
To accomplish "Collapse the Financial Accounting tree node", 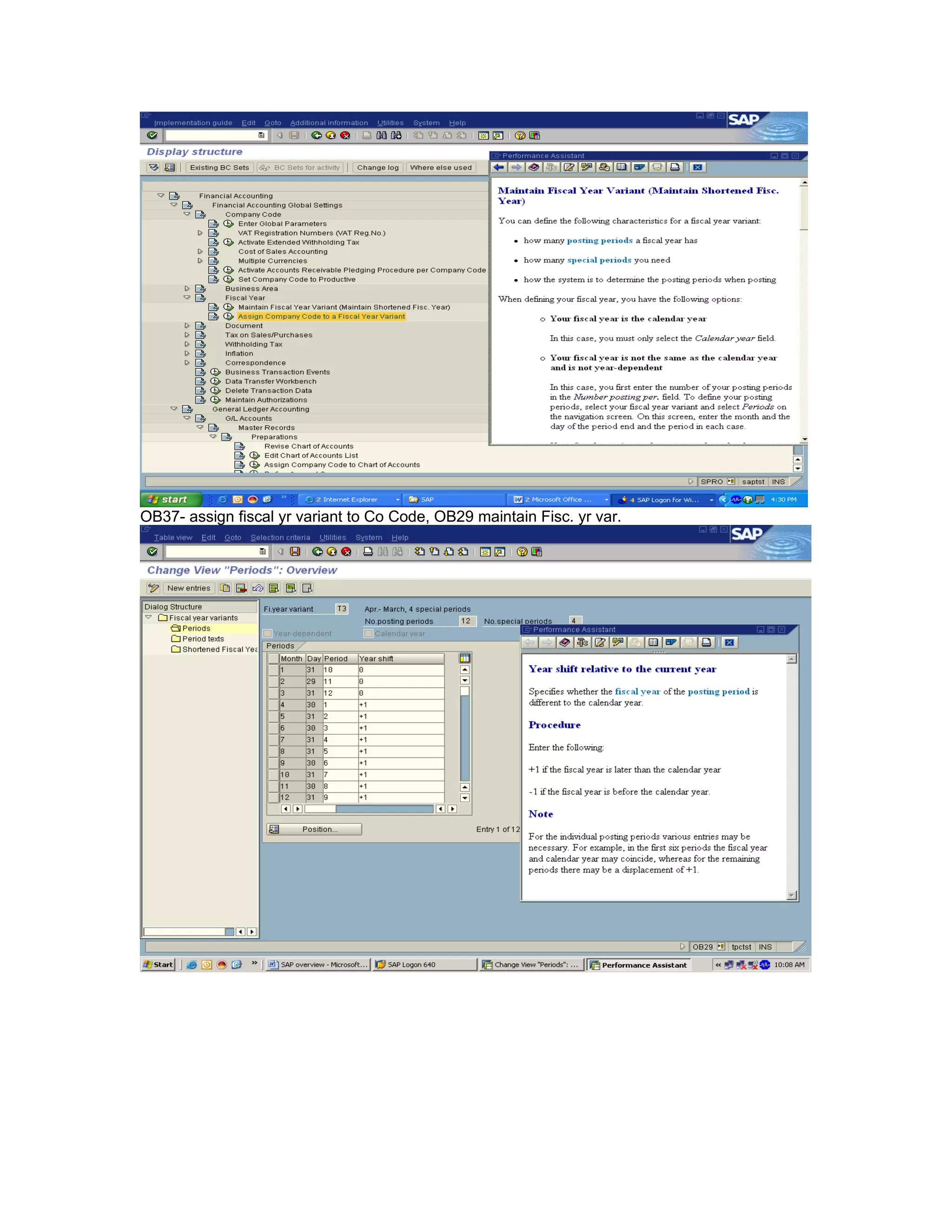I will [161, 196].
